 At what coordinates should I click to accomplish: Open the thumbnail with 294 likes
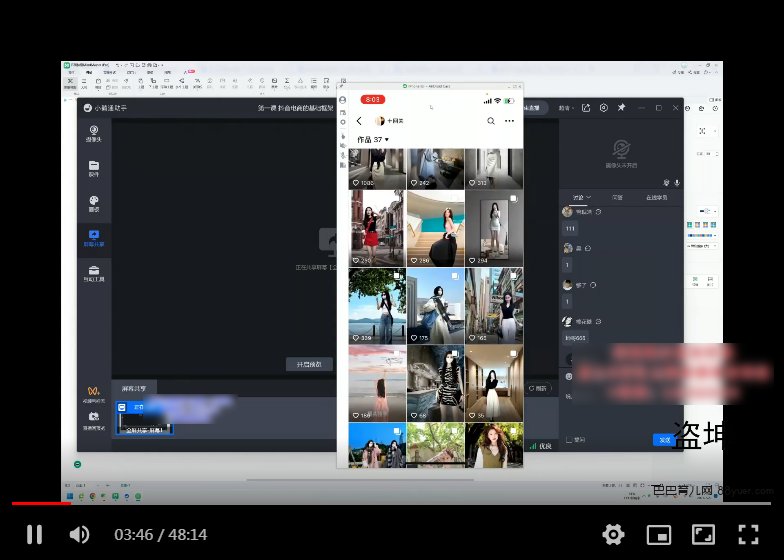point(494,228)
